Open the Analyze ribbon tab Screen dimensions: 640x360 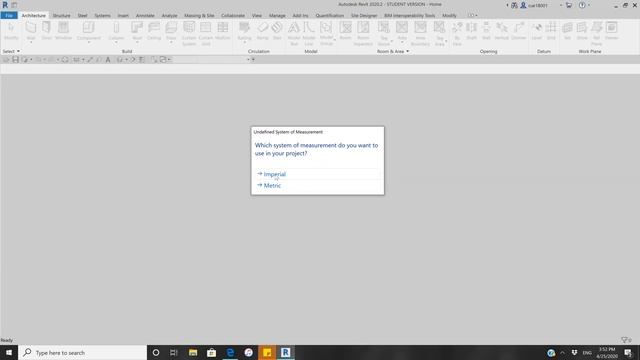coord(169,16)
